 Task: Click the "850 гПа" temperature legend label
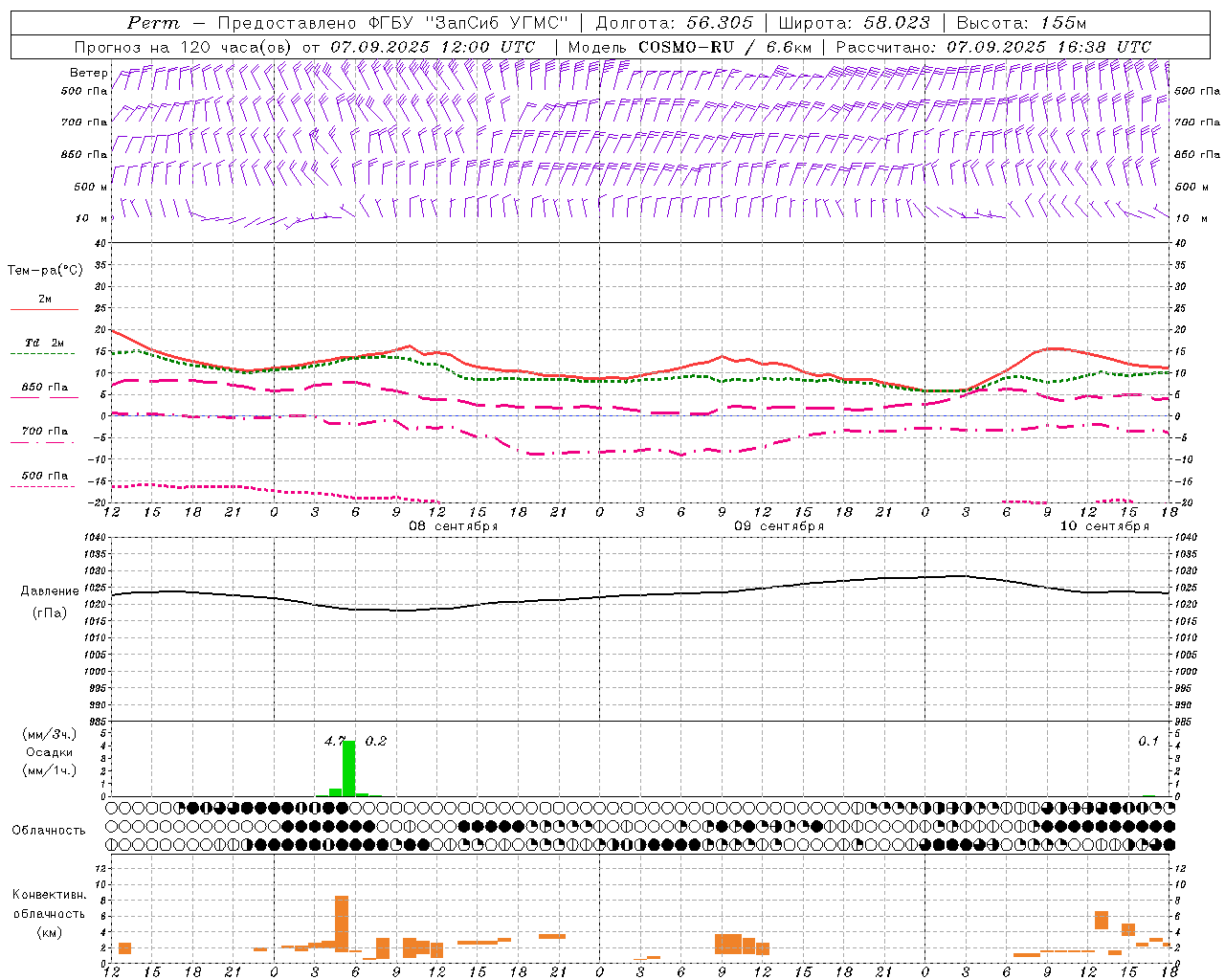[x=45, y=388]
